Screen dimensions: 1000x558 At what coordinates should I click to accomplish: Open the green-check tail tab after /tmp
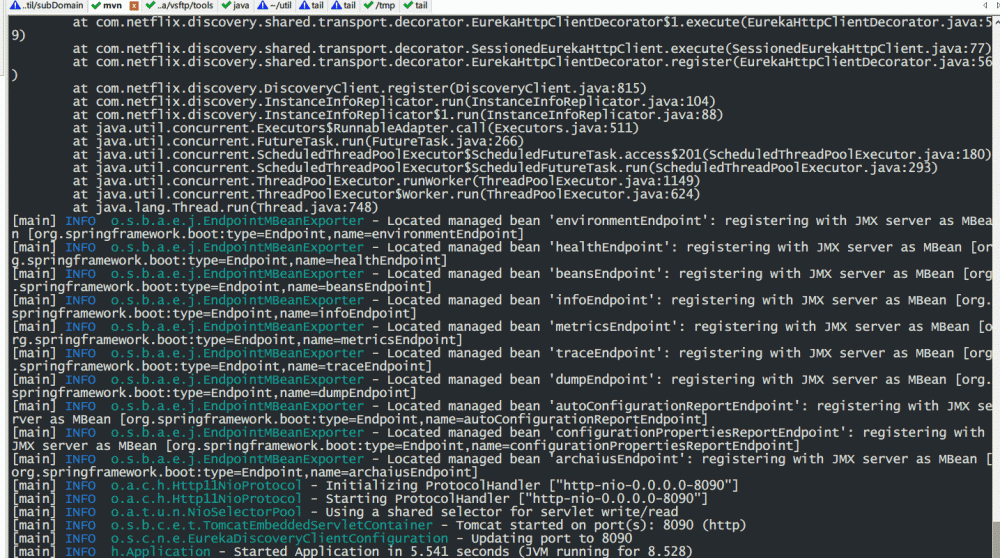point(416,5)
